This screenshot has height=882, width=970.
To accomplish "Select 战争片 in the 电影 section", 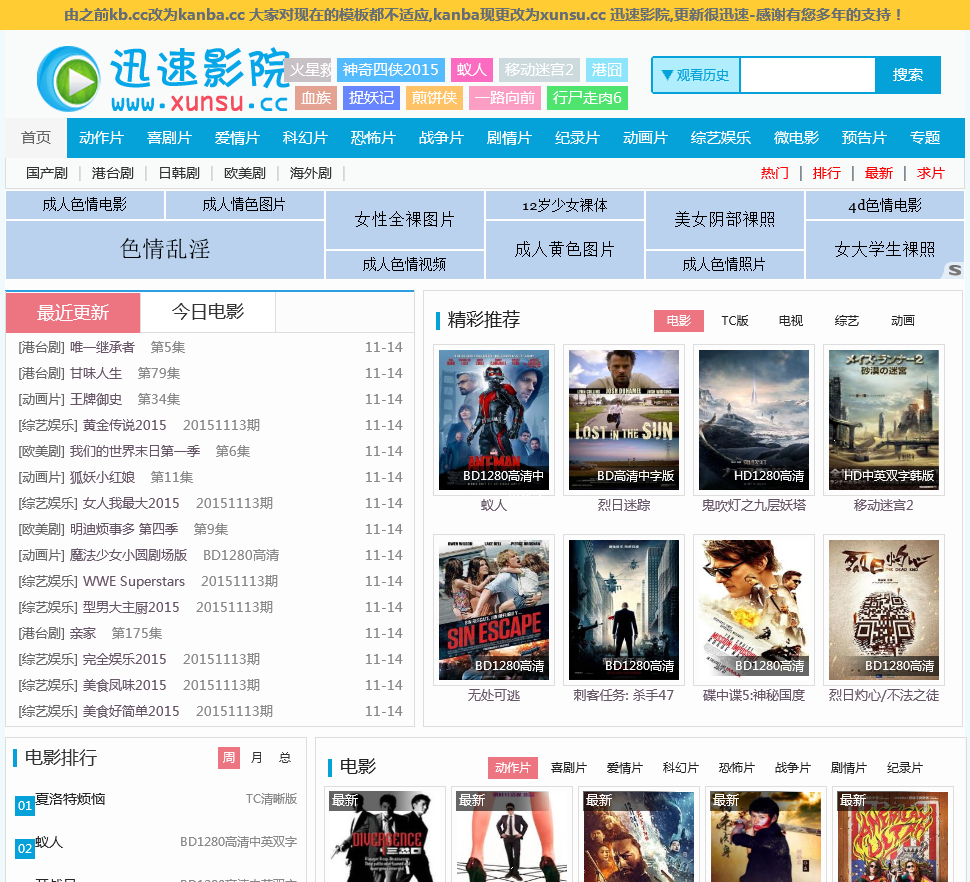I will (792, 768).
